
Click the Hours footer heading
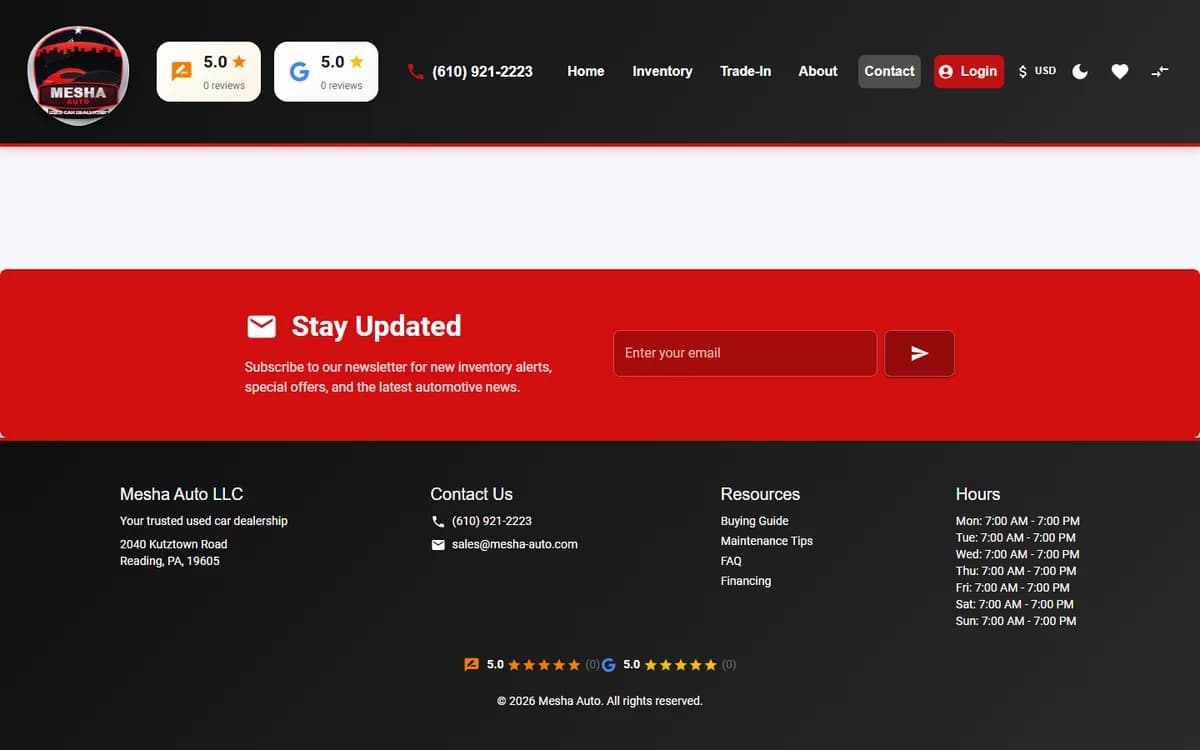[978, 494]
